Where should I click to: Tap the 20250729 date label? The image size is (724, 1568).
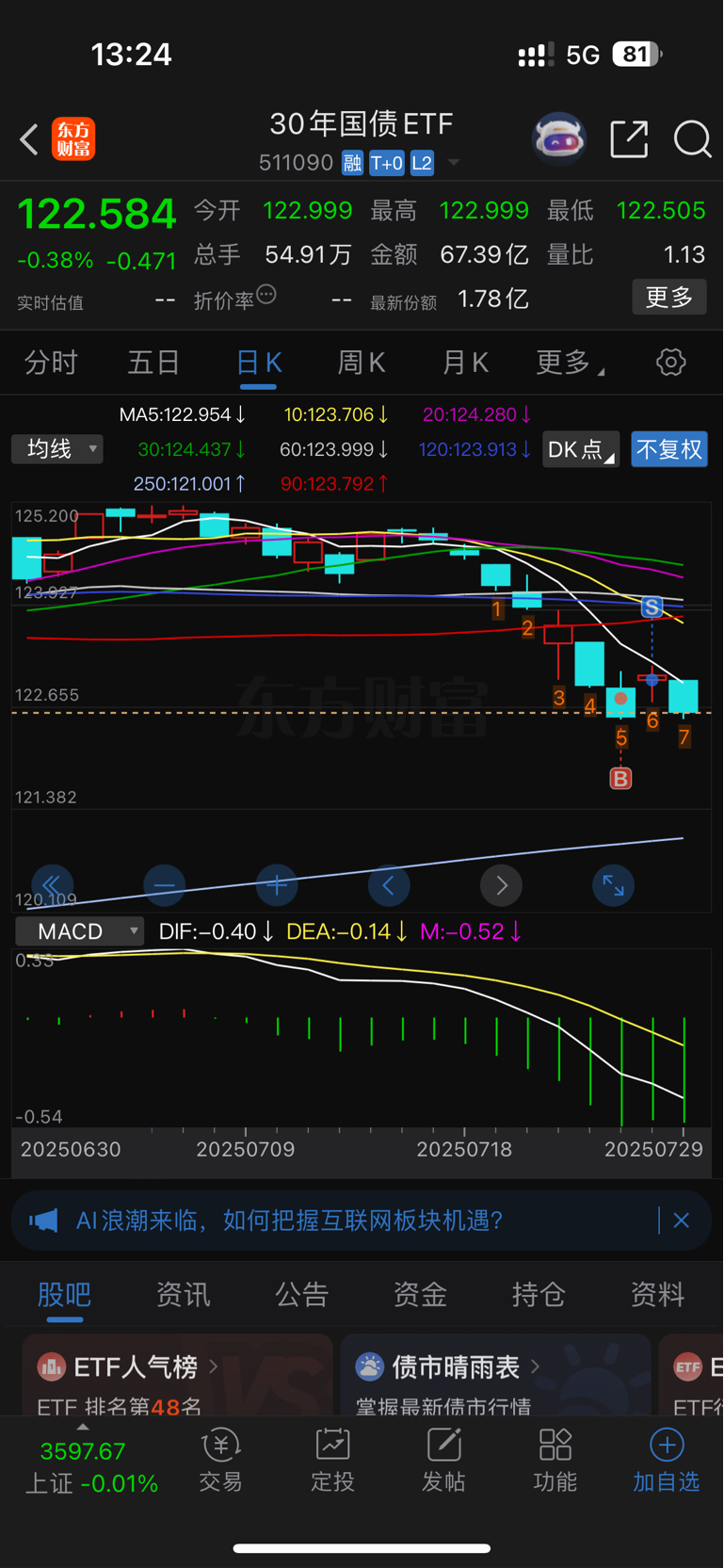coord(653,1150)
